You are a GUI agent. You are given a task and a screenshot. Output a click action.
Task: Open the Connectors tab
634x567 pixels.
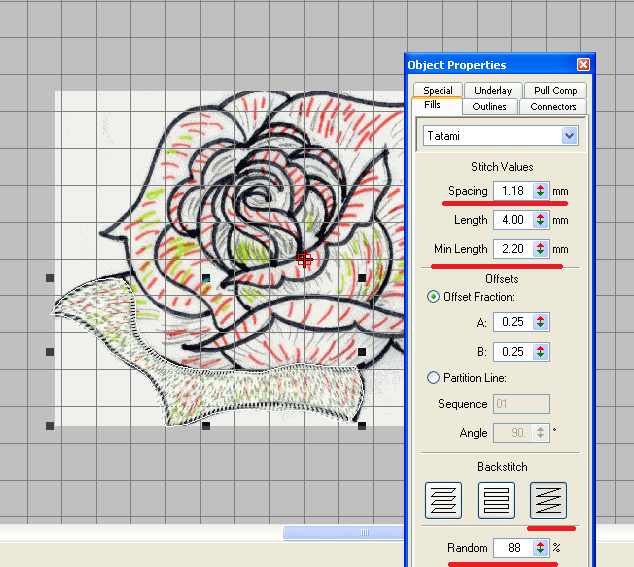(x=553, y=106)
